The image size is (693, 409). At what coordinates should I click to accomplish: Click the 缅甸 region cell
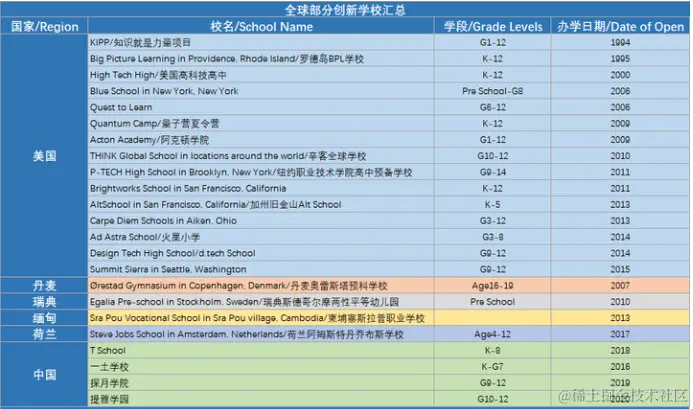[x=45, y=318]
